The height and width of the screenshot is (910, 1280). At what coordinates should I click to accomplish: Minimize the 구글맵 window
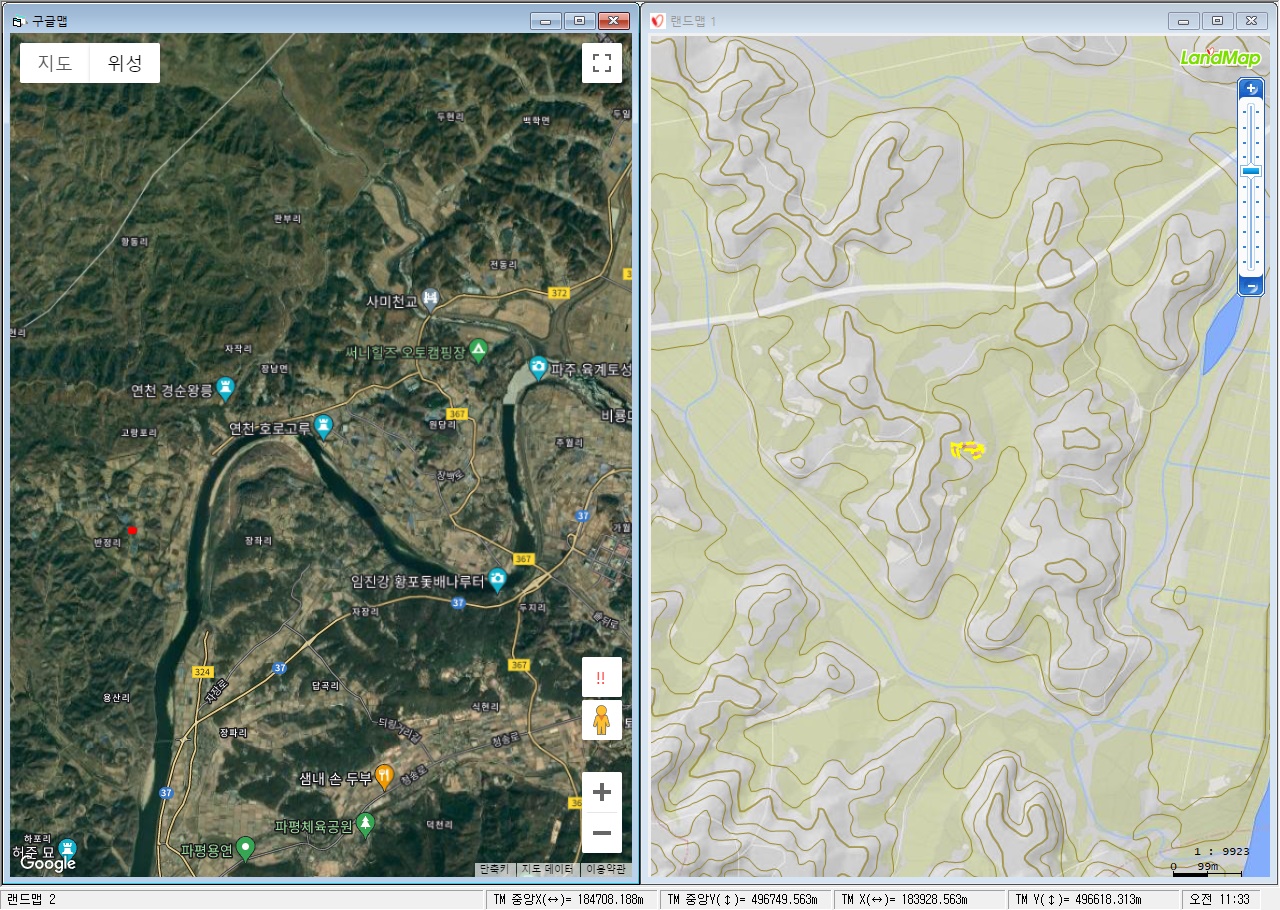pyautogui.click(x=546, y=20)
